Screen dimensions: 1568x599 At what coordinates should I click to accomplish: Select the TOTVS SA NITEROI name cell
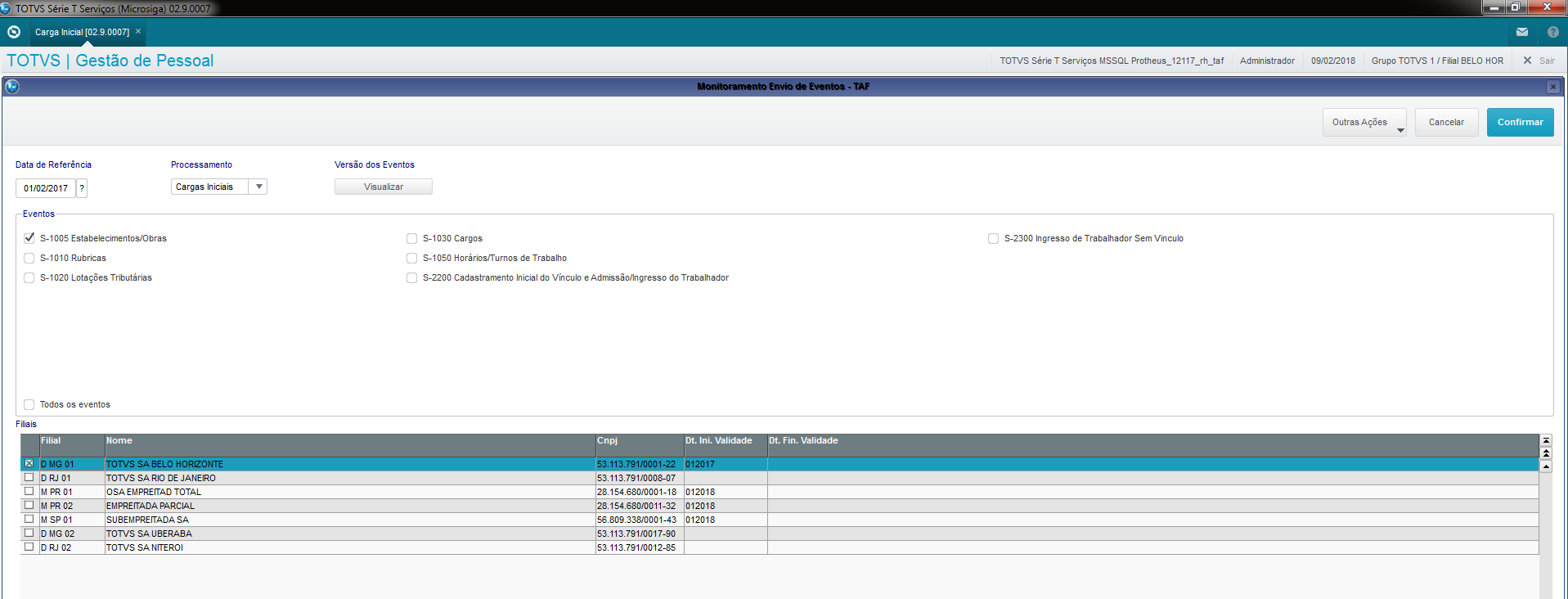[350, 547]
